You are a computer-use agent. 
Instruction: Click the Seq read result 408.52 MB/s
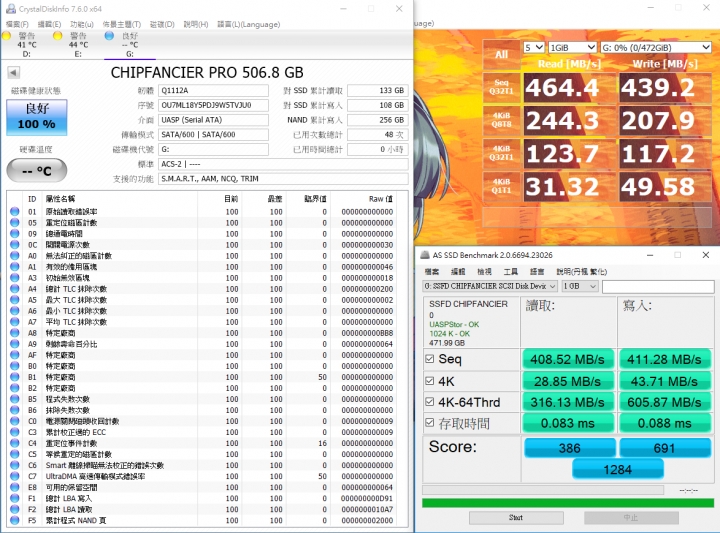point(568,359)
